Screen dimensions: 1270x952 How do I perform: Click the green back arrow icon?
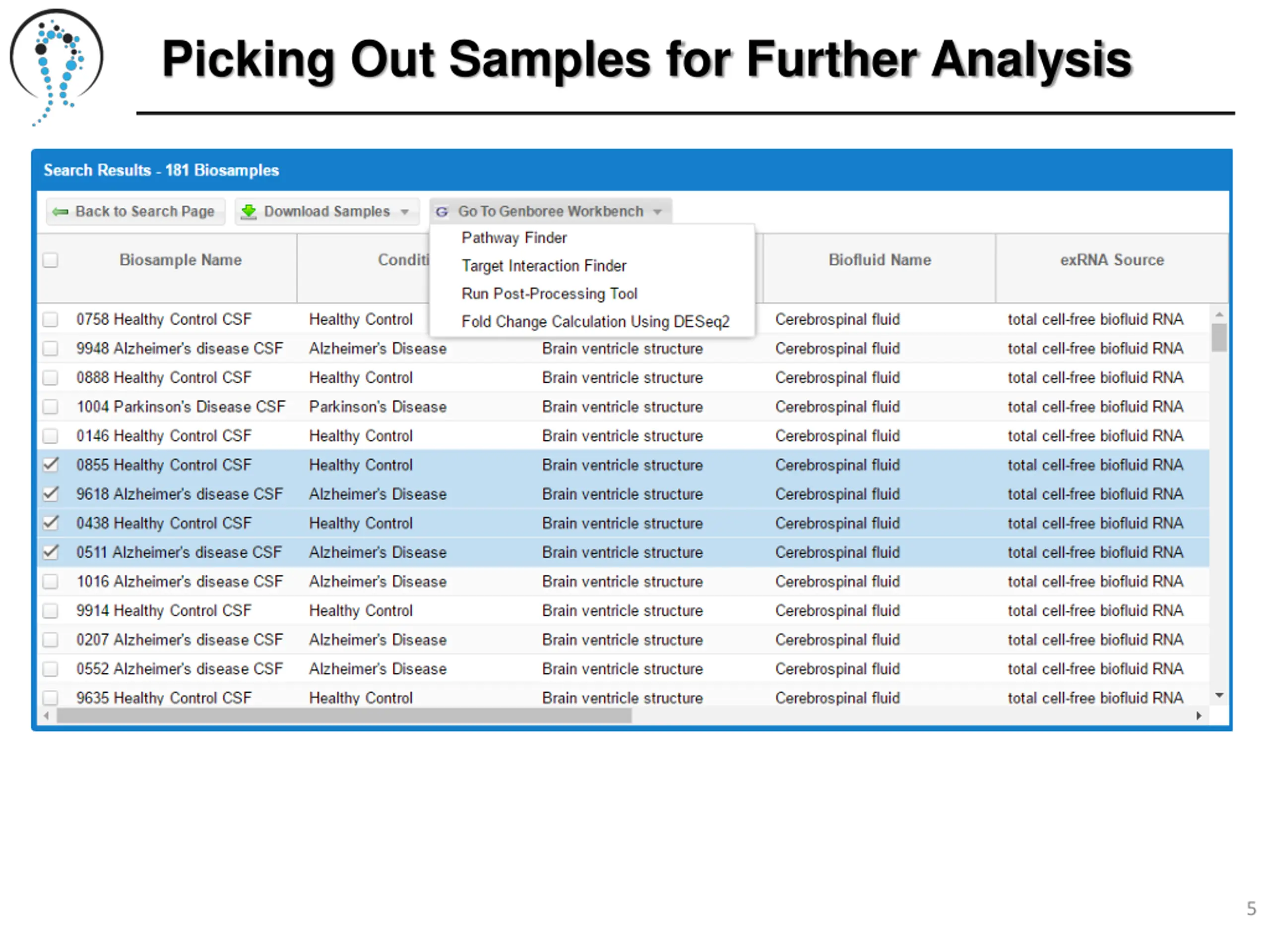(60, 212)
